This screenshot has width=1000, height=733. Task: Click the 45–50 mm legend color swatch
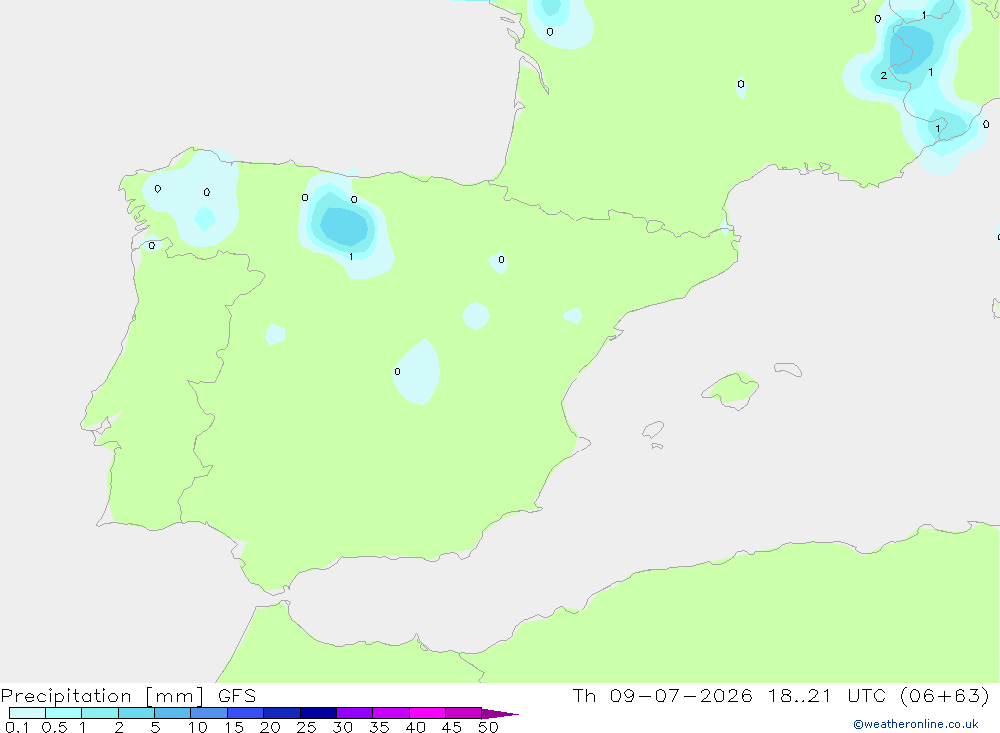[x=463, y=713]
